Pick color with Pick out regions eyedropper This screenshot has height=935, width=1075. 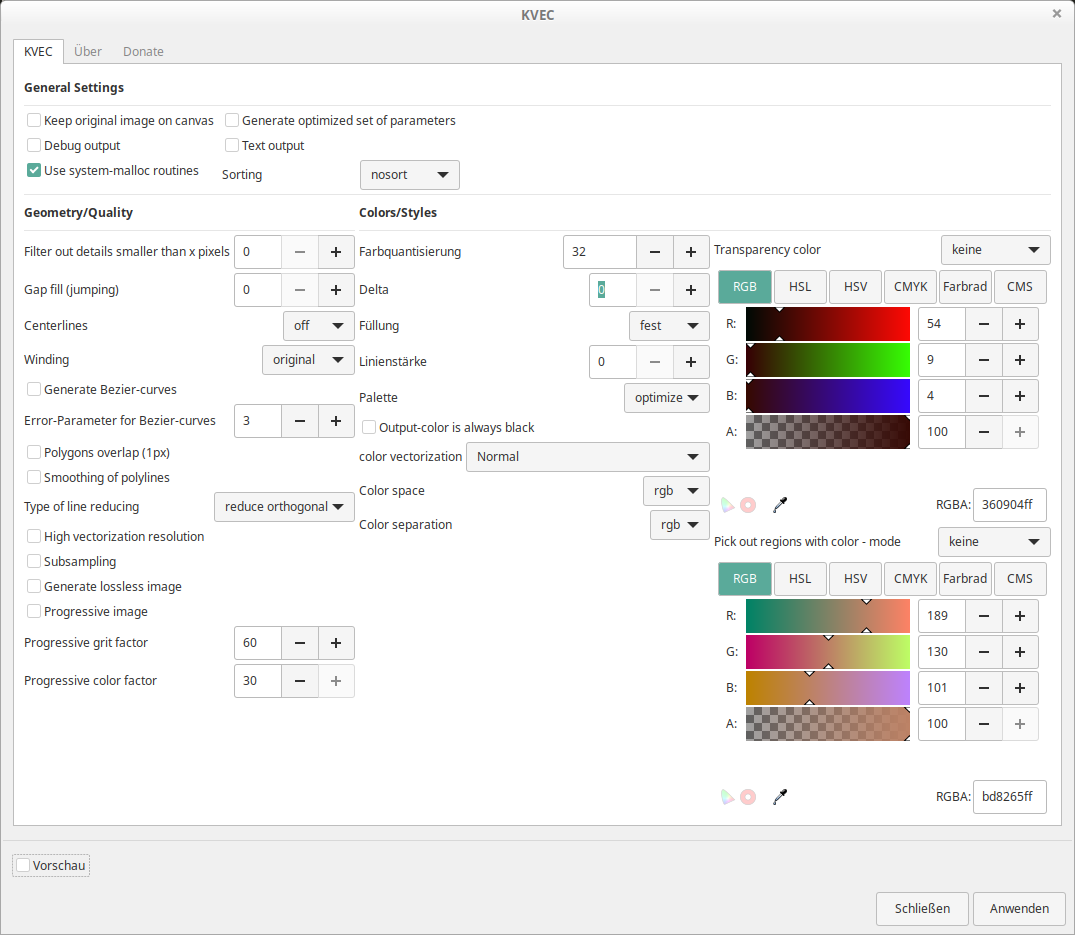[780, 797]
